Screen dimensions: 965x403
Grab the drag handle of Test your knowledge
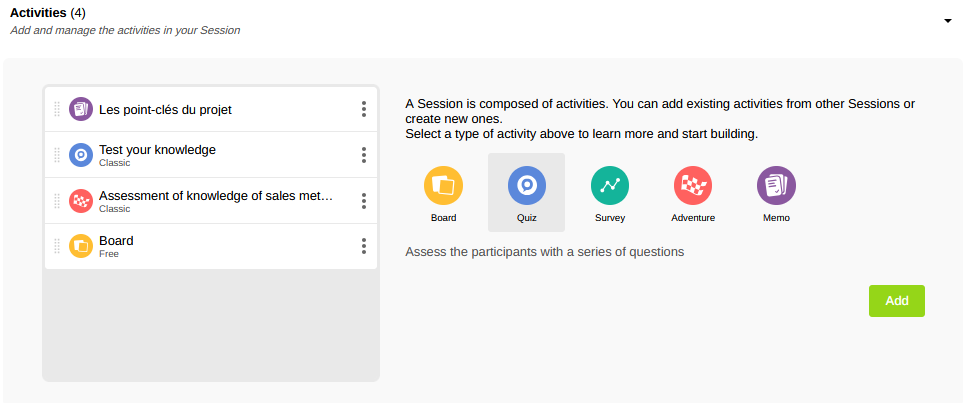(x=57, y=155)
